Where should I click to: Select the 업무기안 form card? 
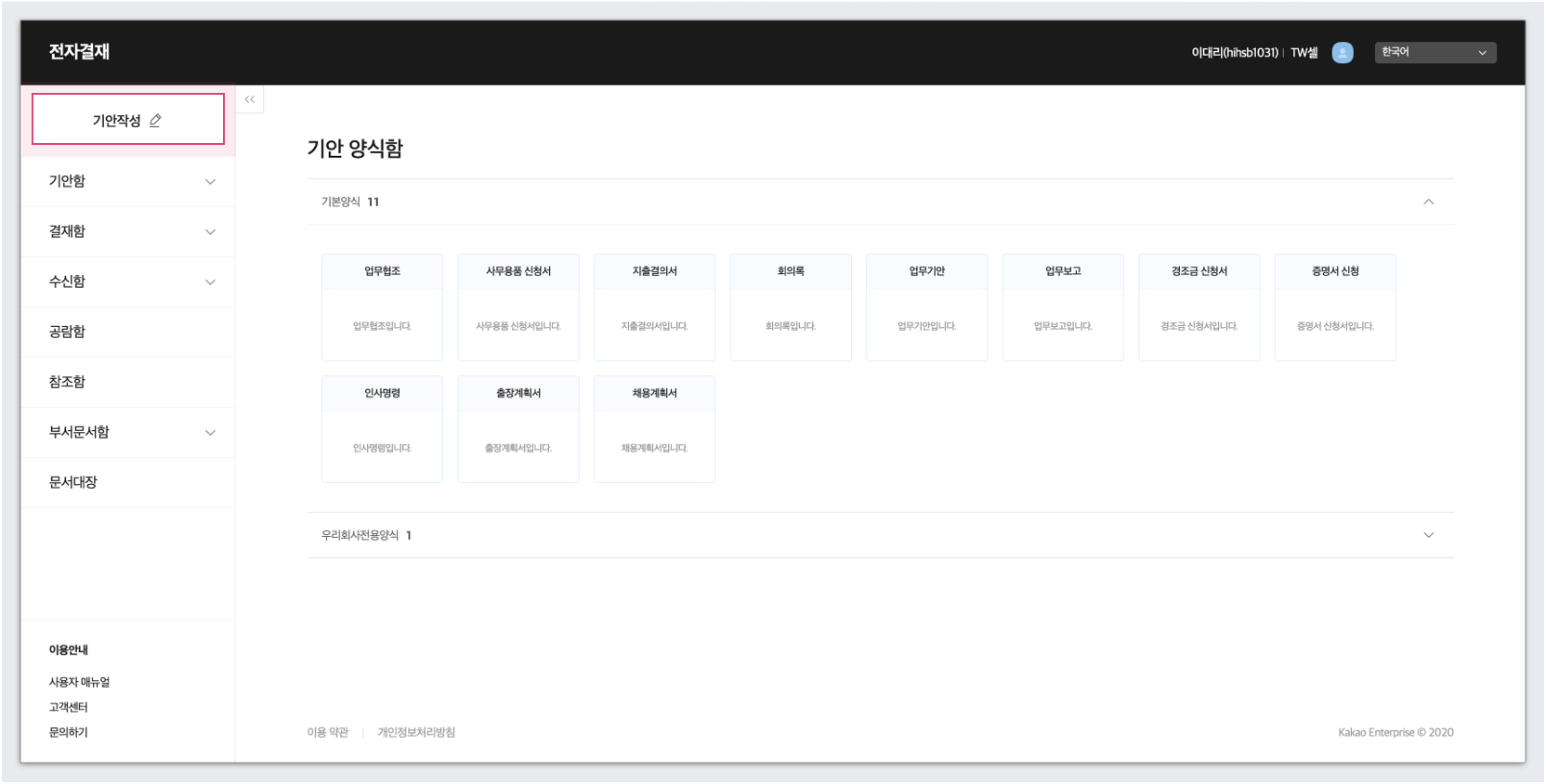pyautogui.click(x=927, y=307)
